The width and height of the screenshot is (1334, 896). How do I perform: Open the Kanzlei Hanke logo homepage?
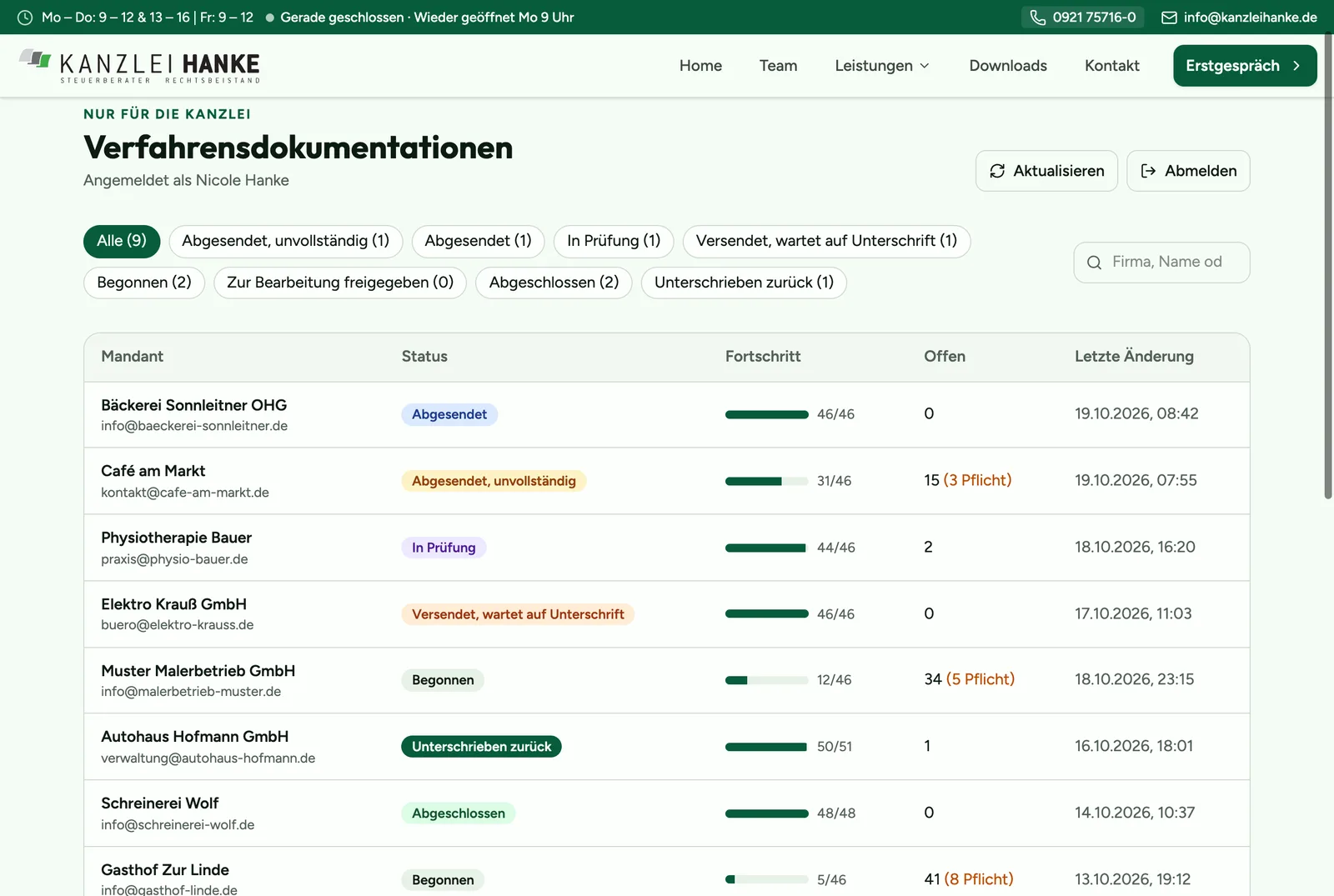click(139, 66)
